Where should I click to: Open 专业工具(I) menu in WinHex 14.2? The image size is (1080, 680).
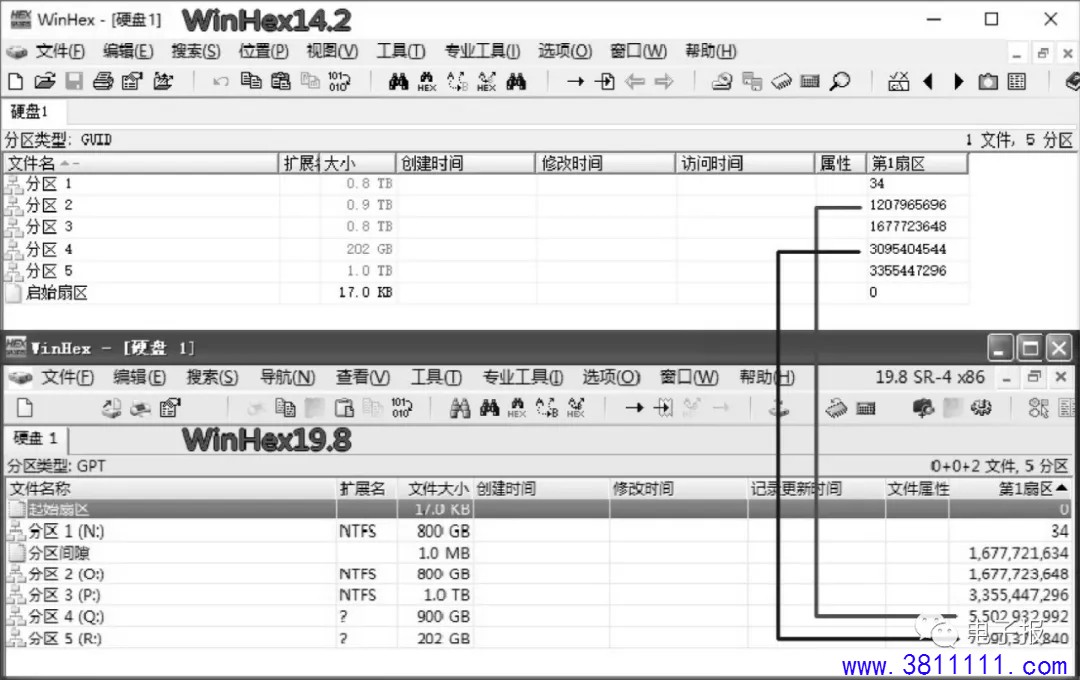[x=482, y=51]
